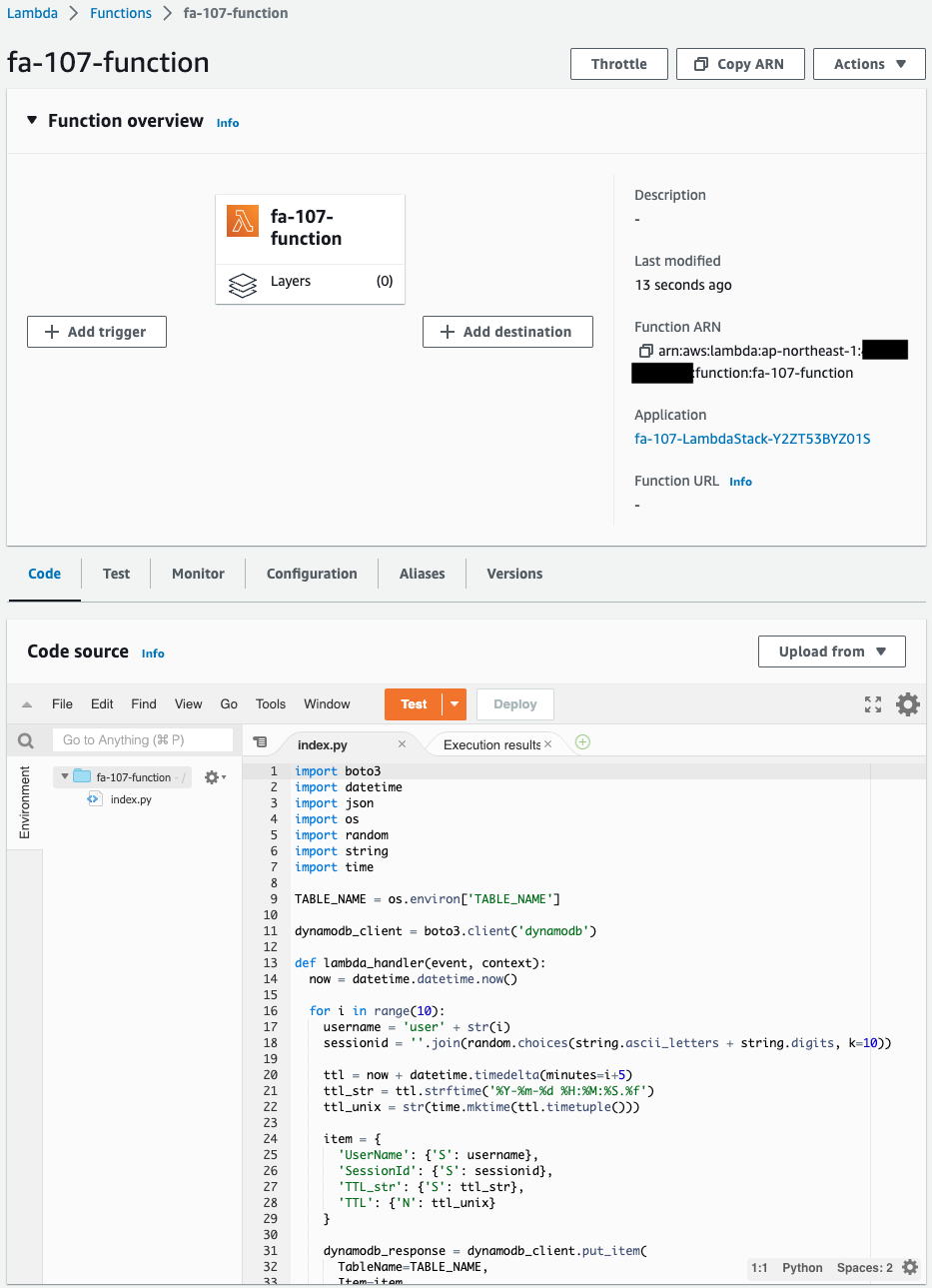Click the Layers stack icon

243,285
